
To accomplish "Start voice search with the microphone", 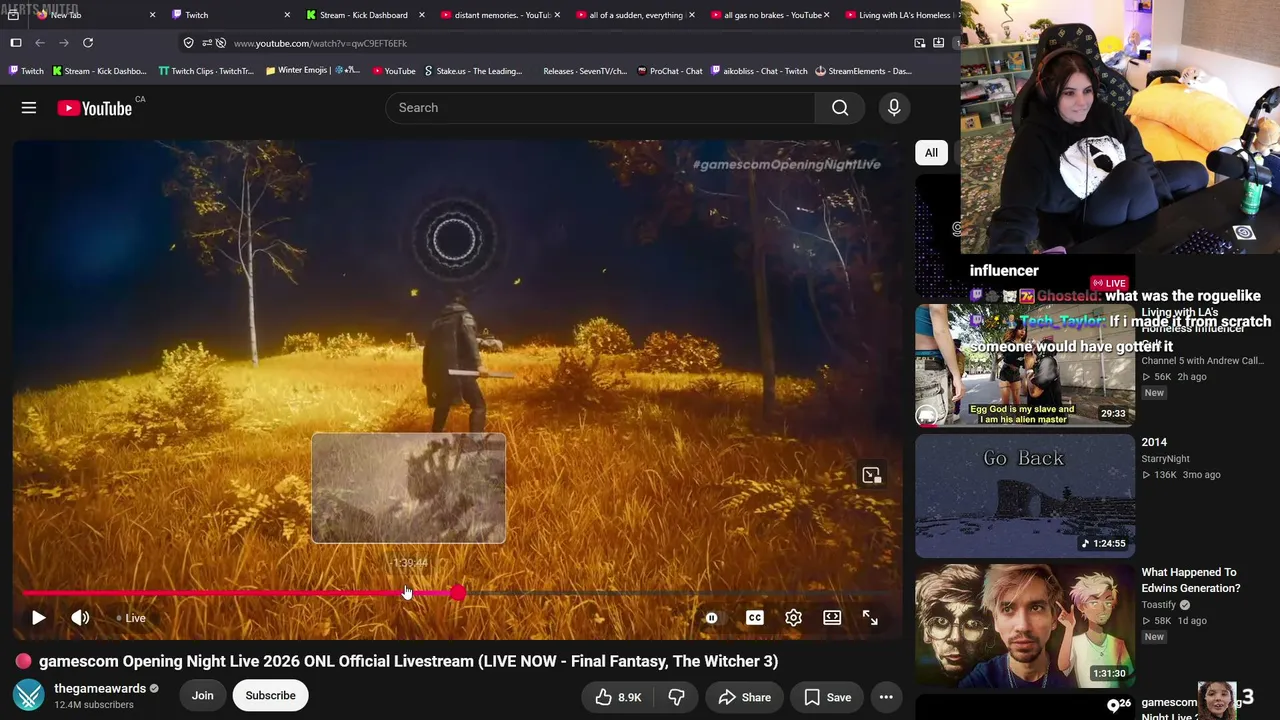I will pos(894,108).
